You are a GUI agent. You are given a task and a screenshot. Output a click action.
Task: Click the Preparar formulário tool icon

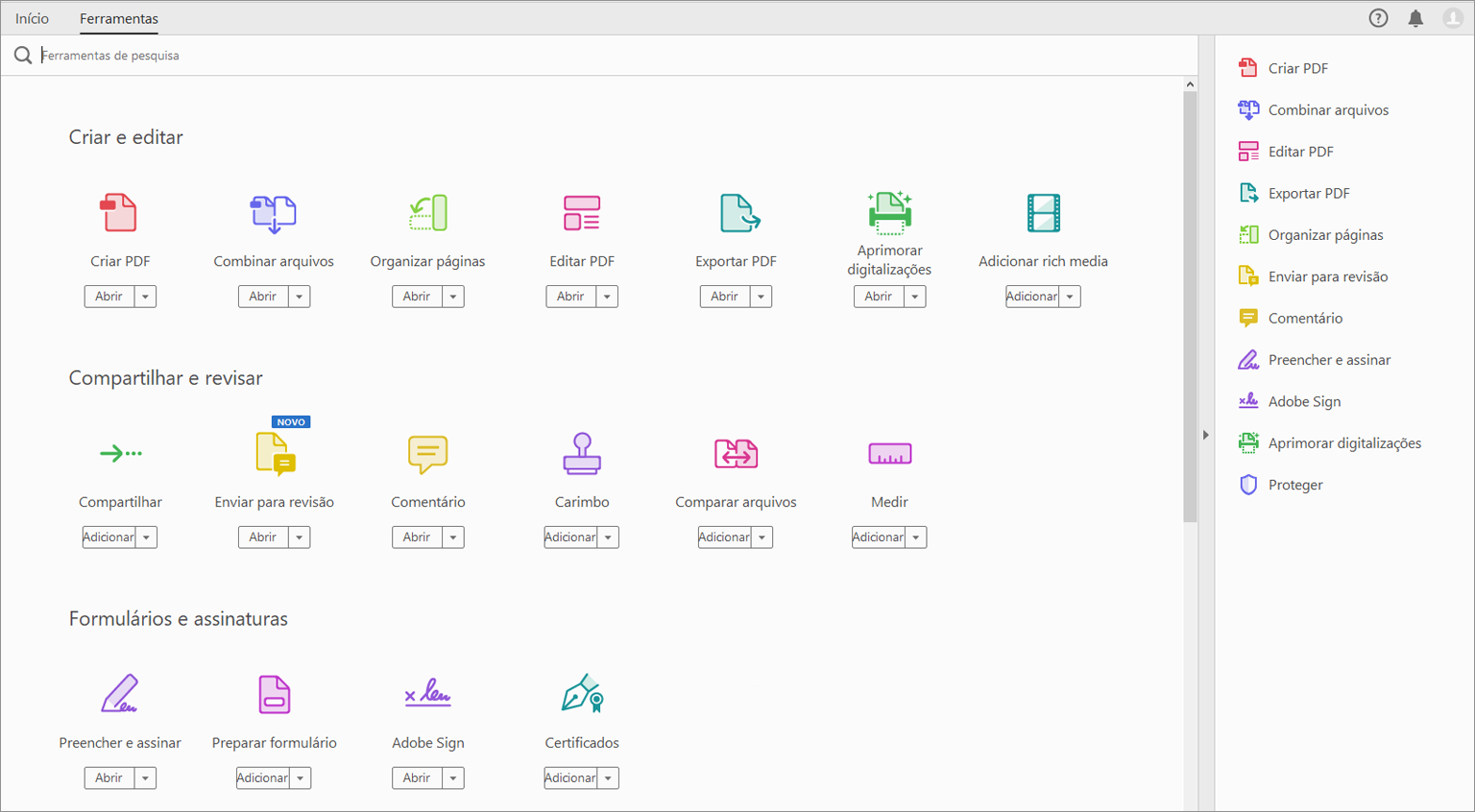tap(275, 695)
